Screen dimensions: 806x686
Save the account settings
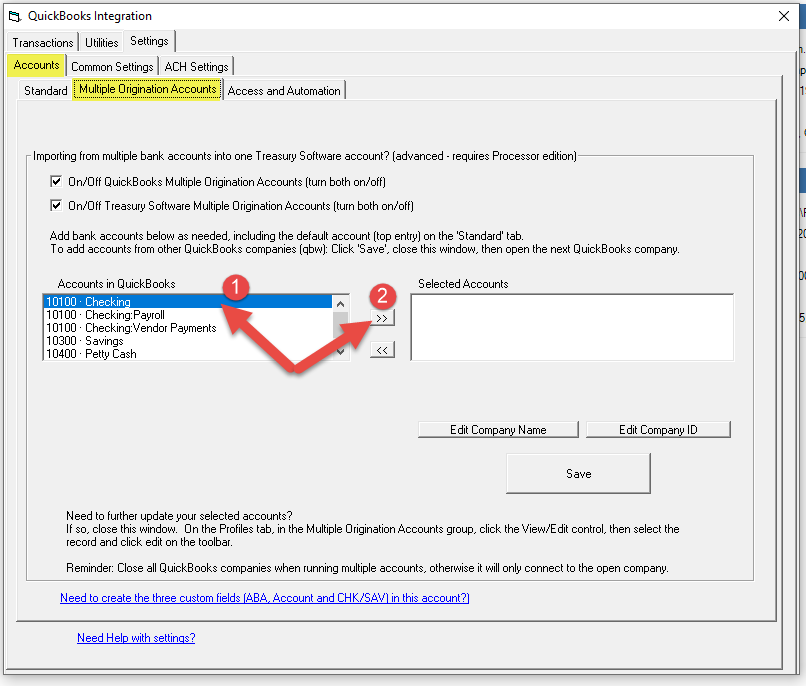[x=578, y=473]
